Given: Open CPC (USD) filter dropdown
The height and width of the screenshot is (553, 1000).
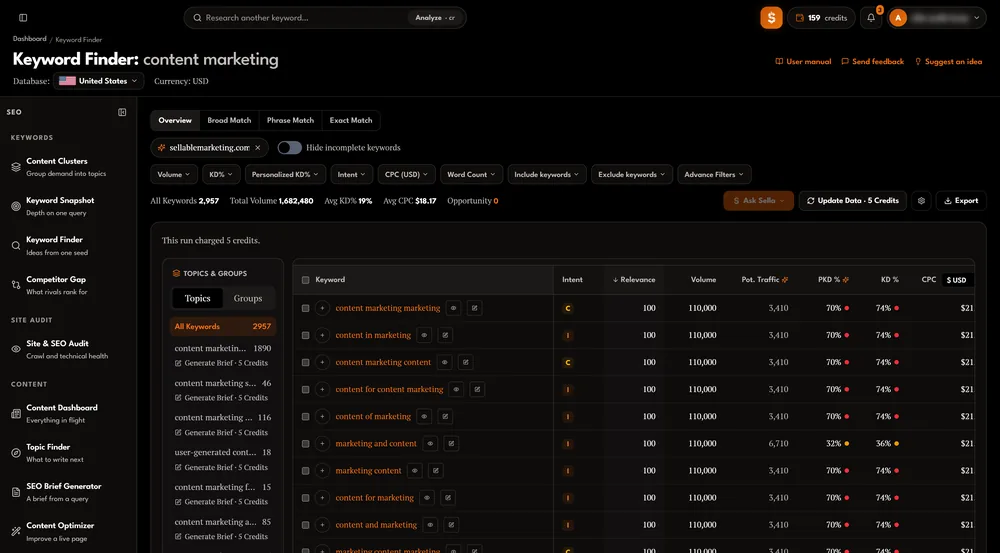Looking at the screenshot, I should [406, 175].
